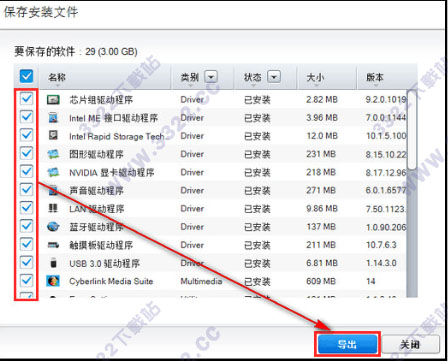Uncheck the 图形驱动程序 checkbox
Screen dimensions: 448x361
(26, 153)
